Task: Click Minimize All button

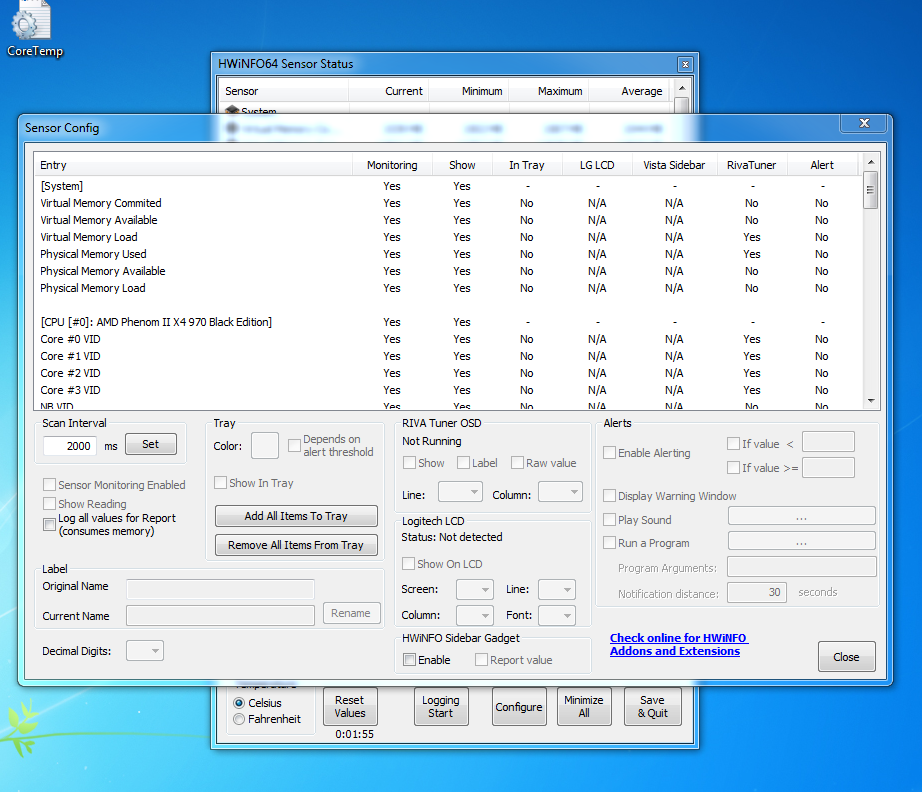Action: click(x=584, y=706)
